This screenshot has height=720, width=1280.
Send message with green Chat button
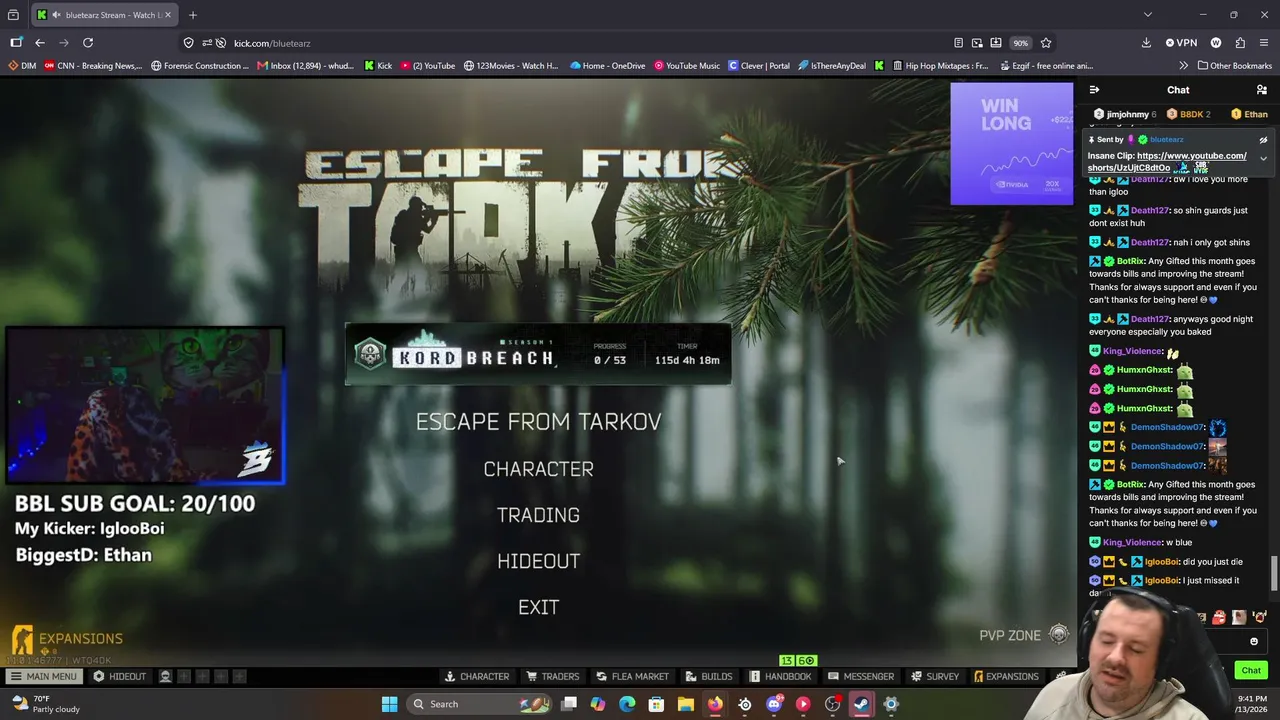(x=1251, y=670)
